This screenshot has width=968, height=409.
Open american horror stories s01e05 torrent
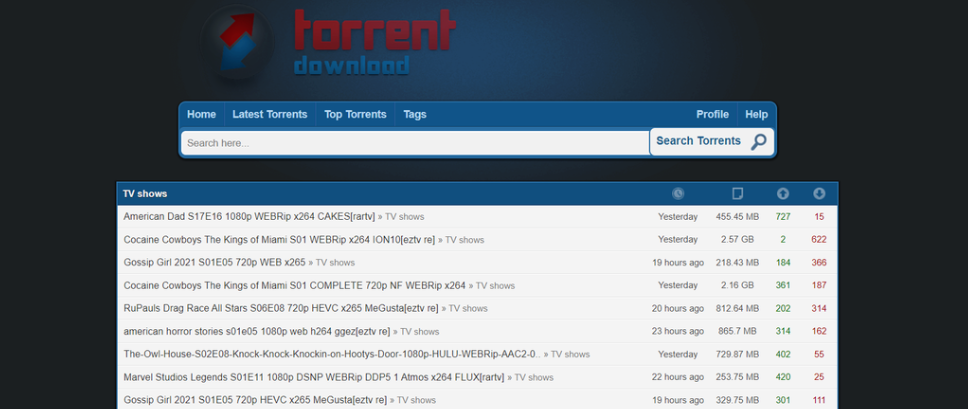(x=257, y=332)
